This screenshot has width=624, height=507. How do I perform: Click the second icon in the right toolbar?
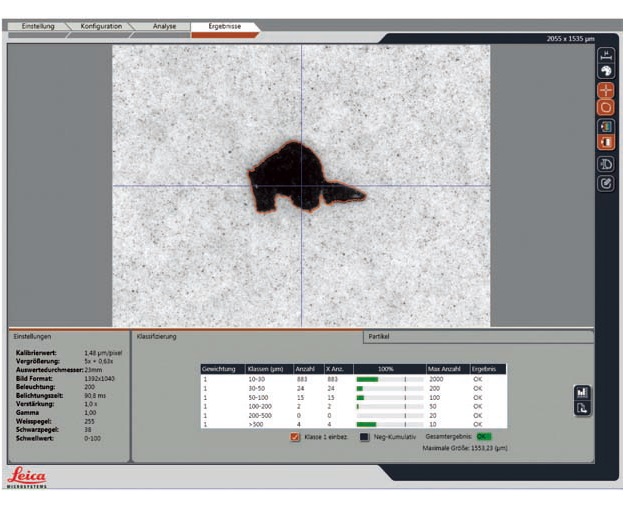pos(606,73)
